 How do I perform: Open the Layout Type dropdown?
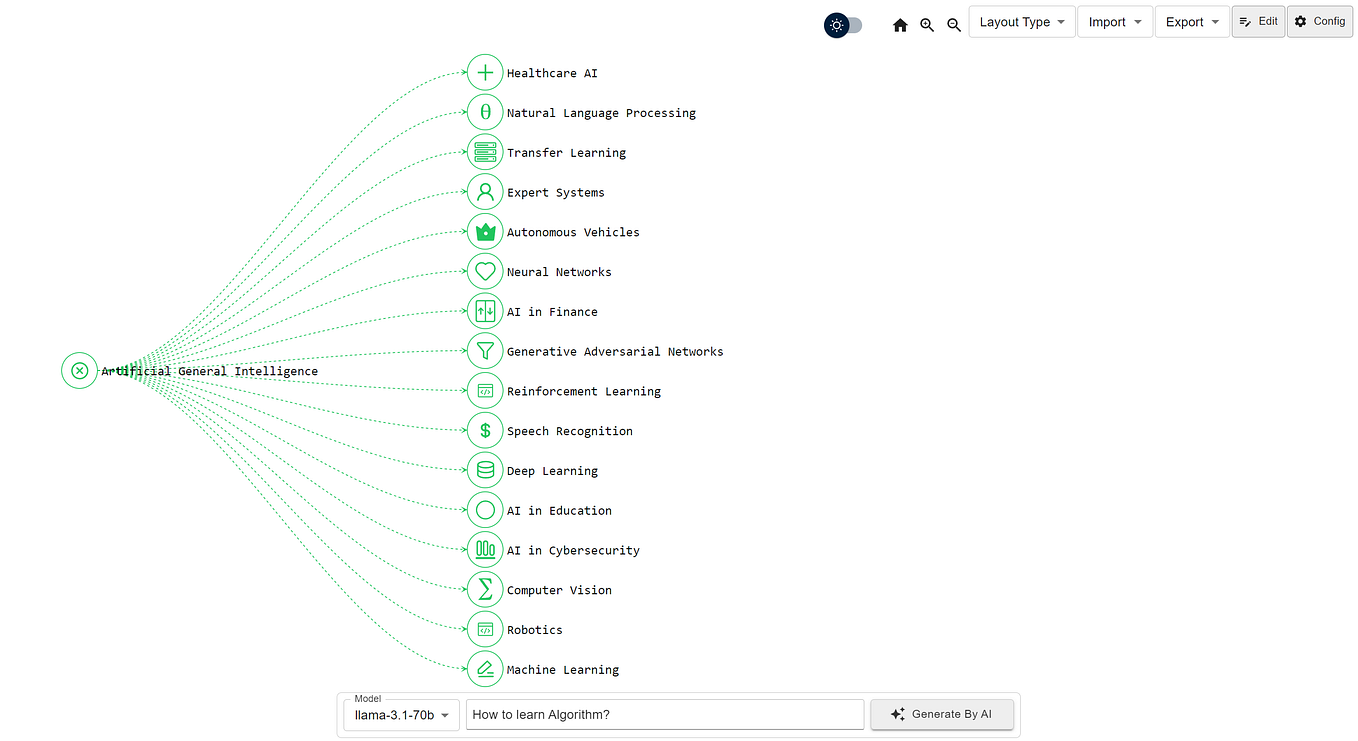1021,21
